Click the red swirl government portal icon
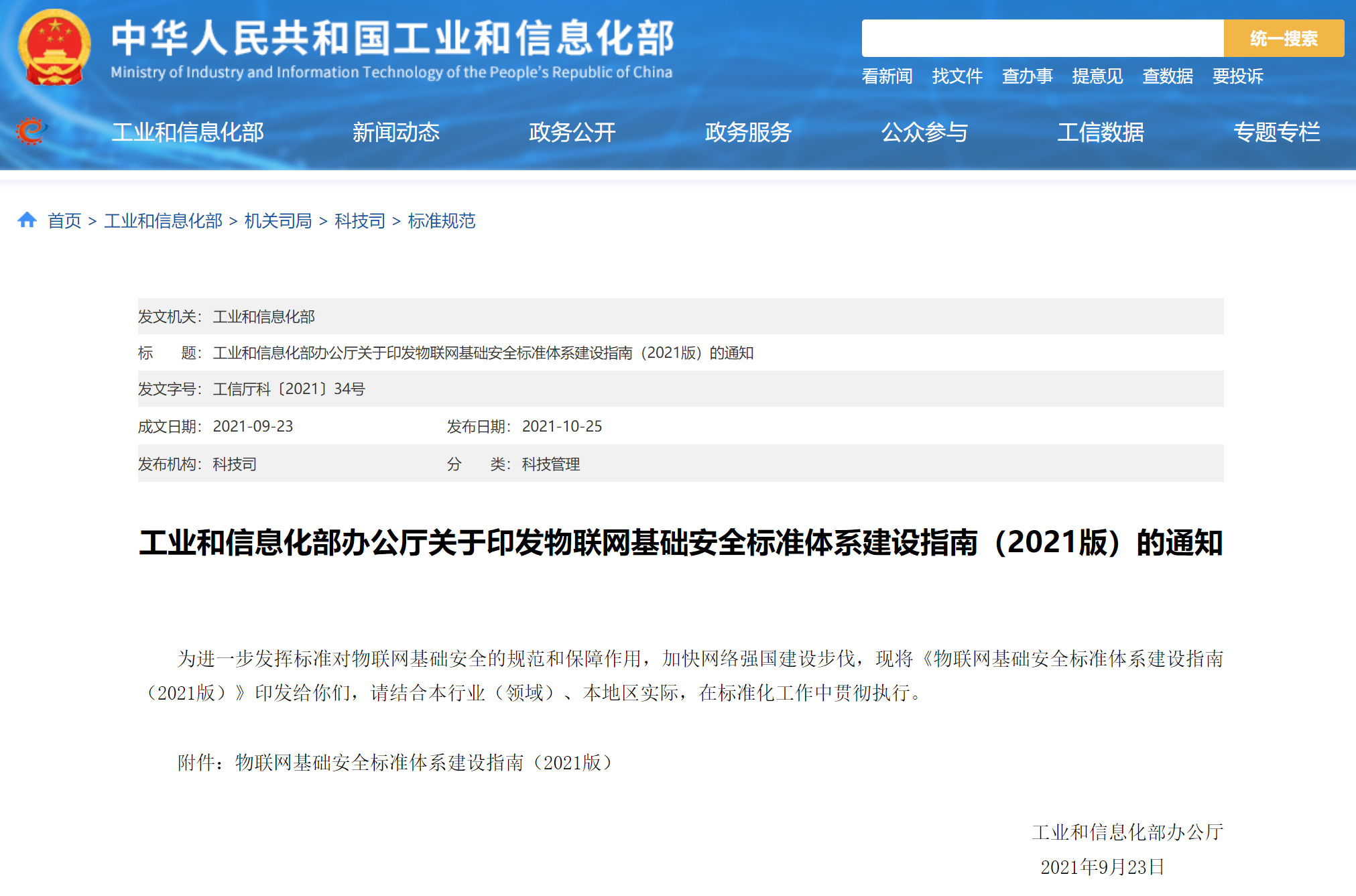 click(x=31, y=131)
